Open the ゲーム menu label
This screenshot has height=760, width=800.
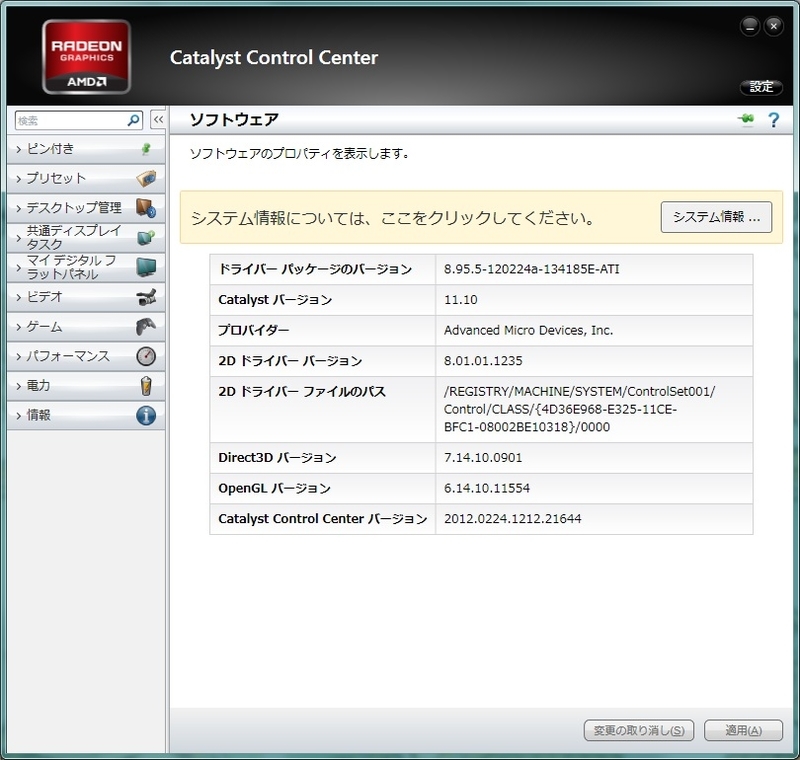click(44, 326)
